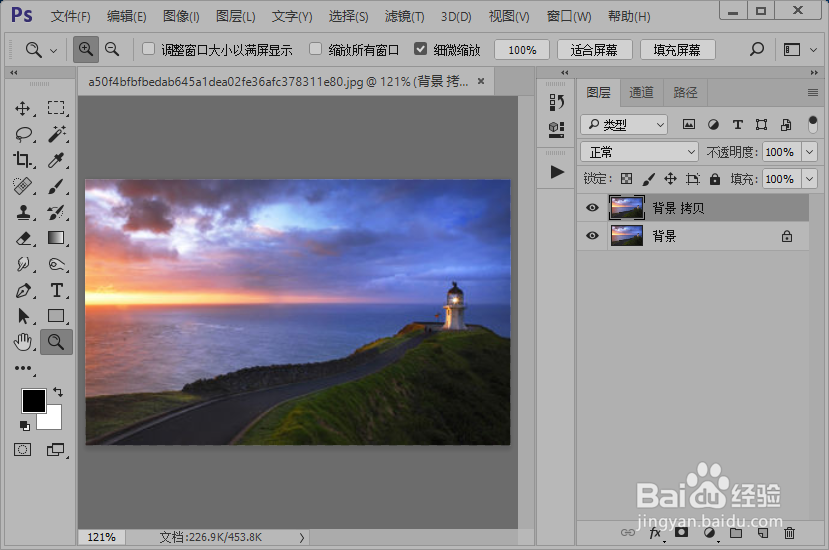The width and height of the screenshot is (829, 550).
Task: Open the 文件(F) menu
Action: 70,16
